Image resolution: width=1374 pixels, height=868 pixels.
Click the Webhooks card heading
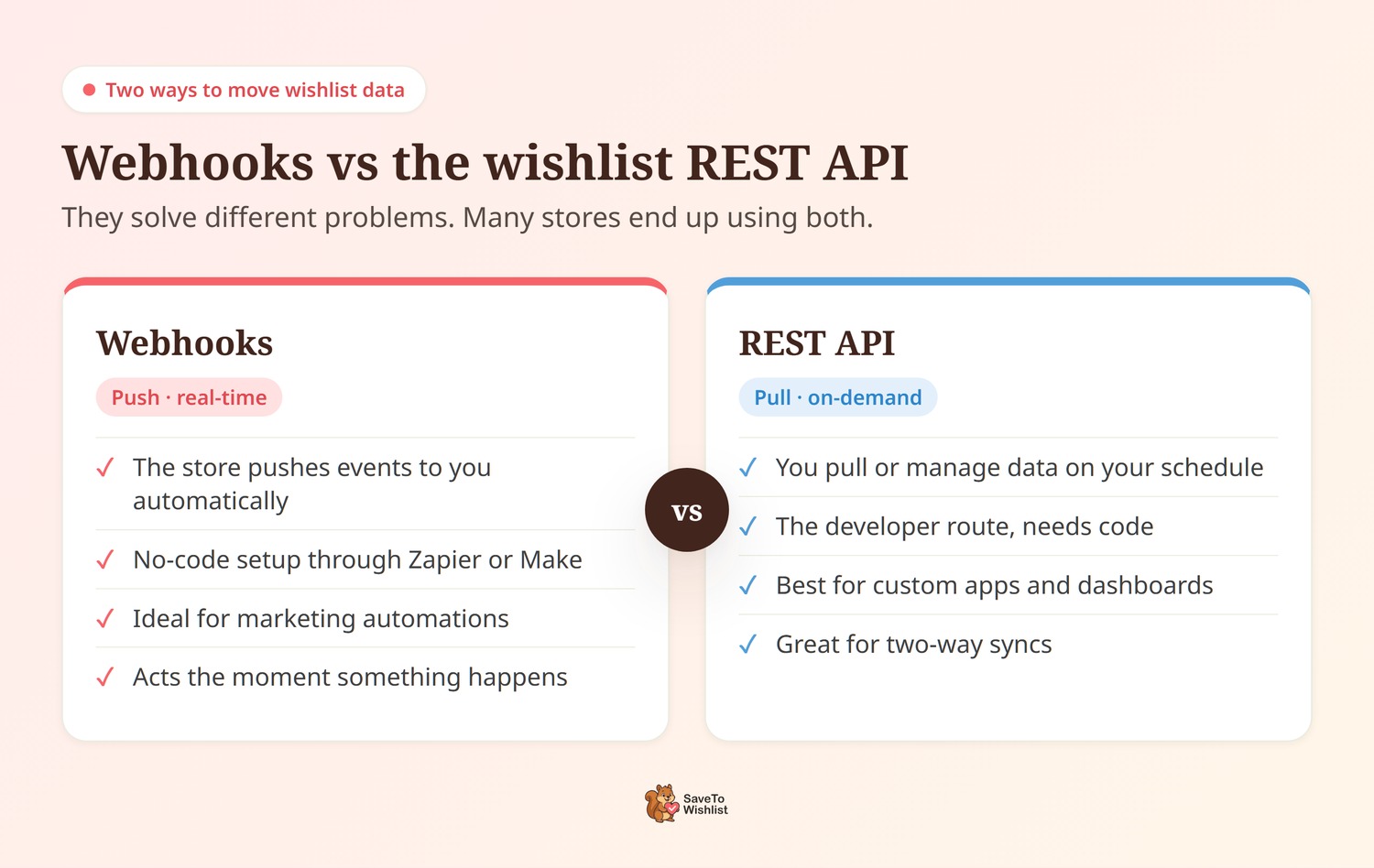click(185, 343)
